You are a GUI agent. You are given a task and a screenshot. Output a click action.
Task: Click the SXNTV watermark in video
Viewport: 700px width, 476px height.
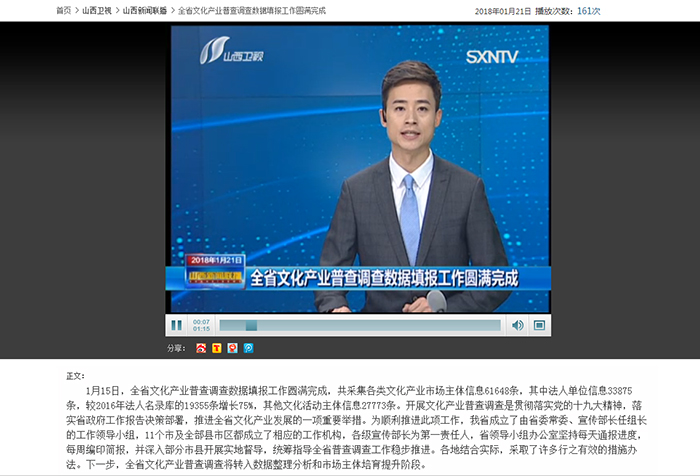[x=492, y=57]
